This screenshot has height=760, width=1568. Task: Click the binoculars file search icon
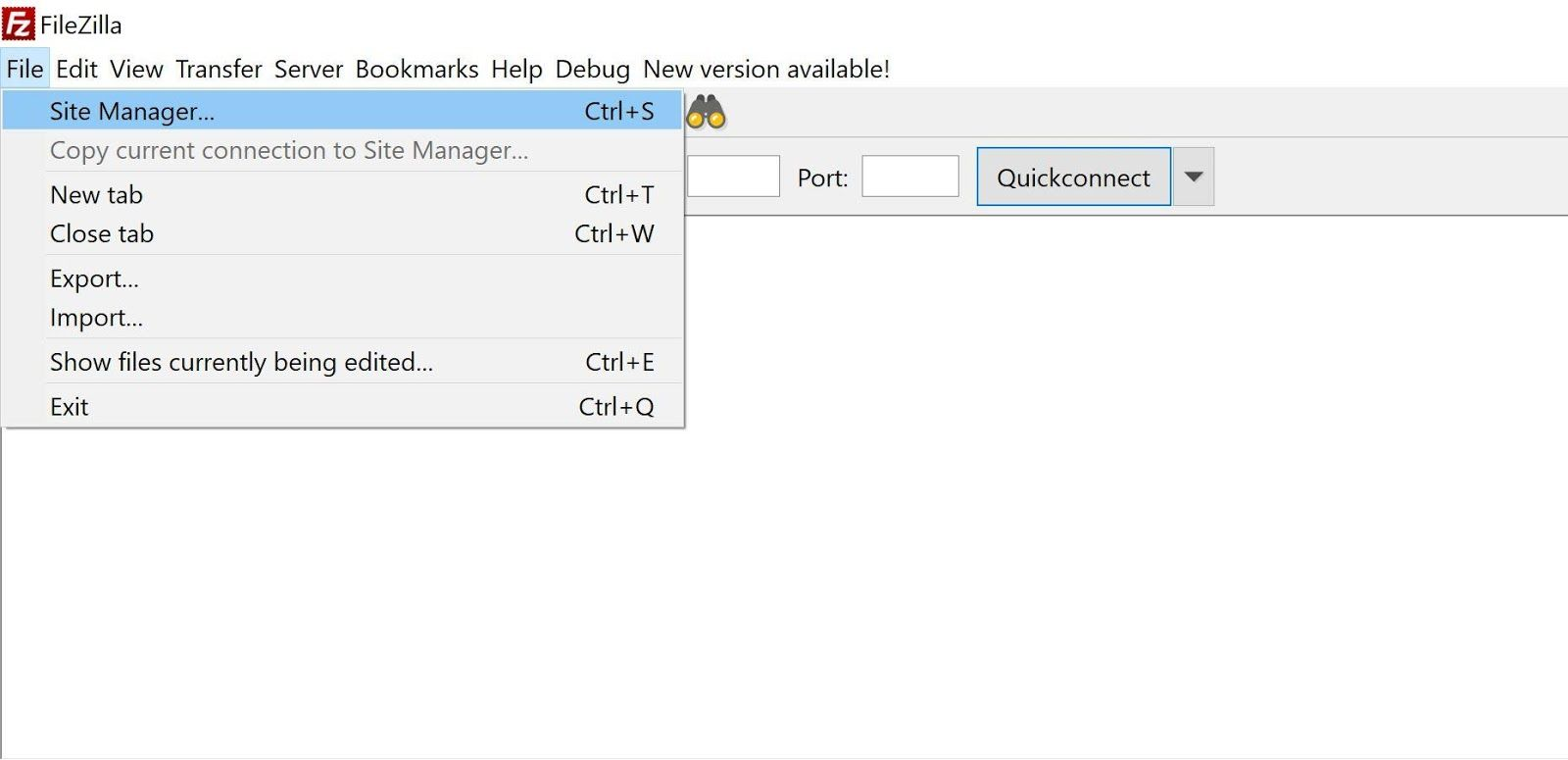(706, 112)
